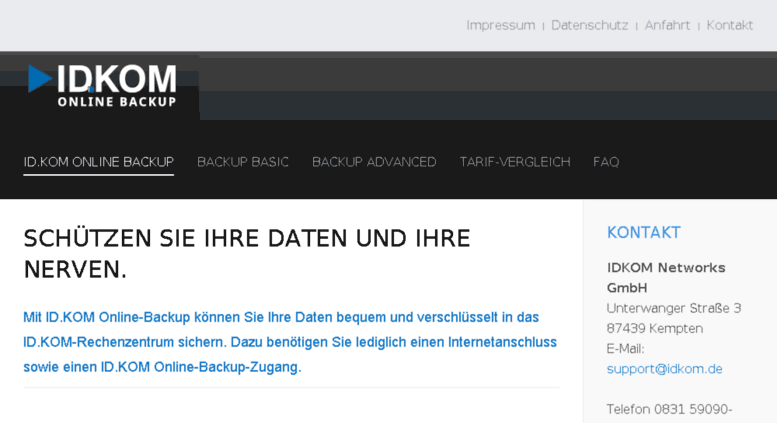
Task: Go to the Anfahrt link
Action: pyautogui.click(x=667, y=25)
